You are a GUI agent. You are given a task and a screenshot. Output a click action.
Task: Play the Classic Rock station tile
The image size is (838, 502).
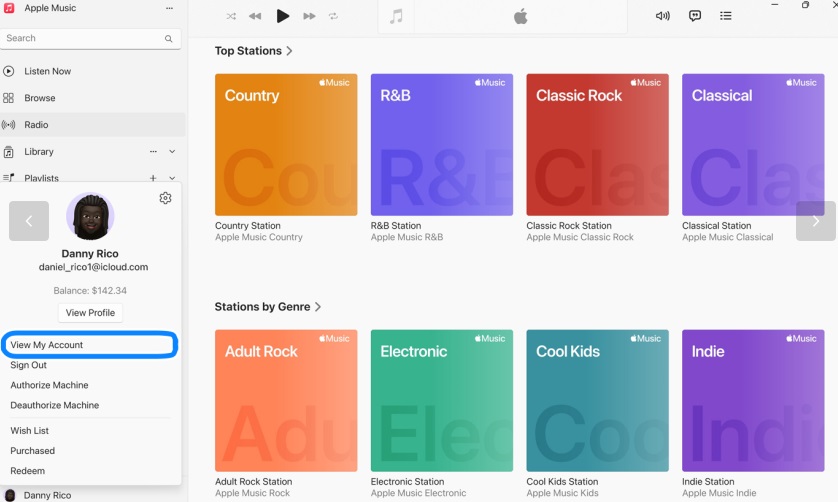598,145
